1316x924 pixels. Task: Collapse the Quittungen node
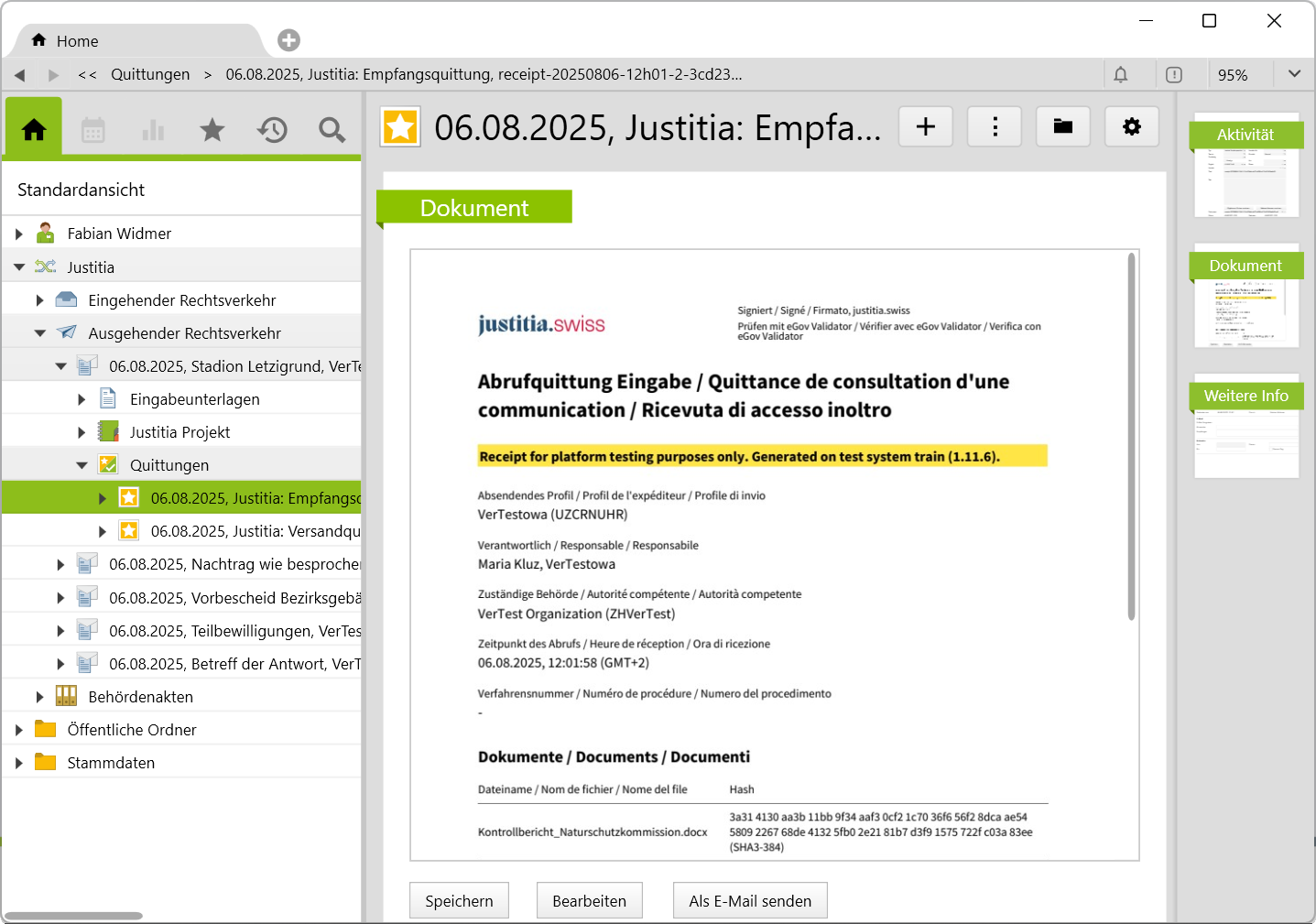tap(82, 465)
